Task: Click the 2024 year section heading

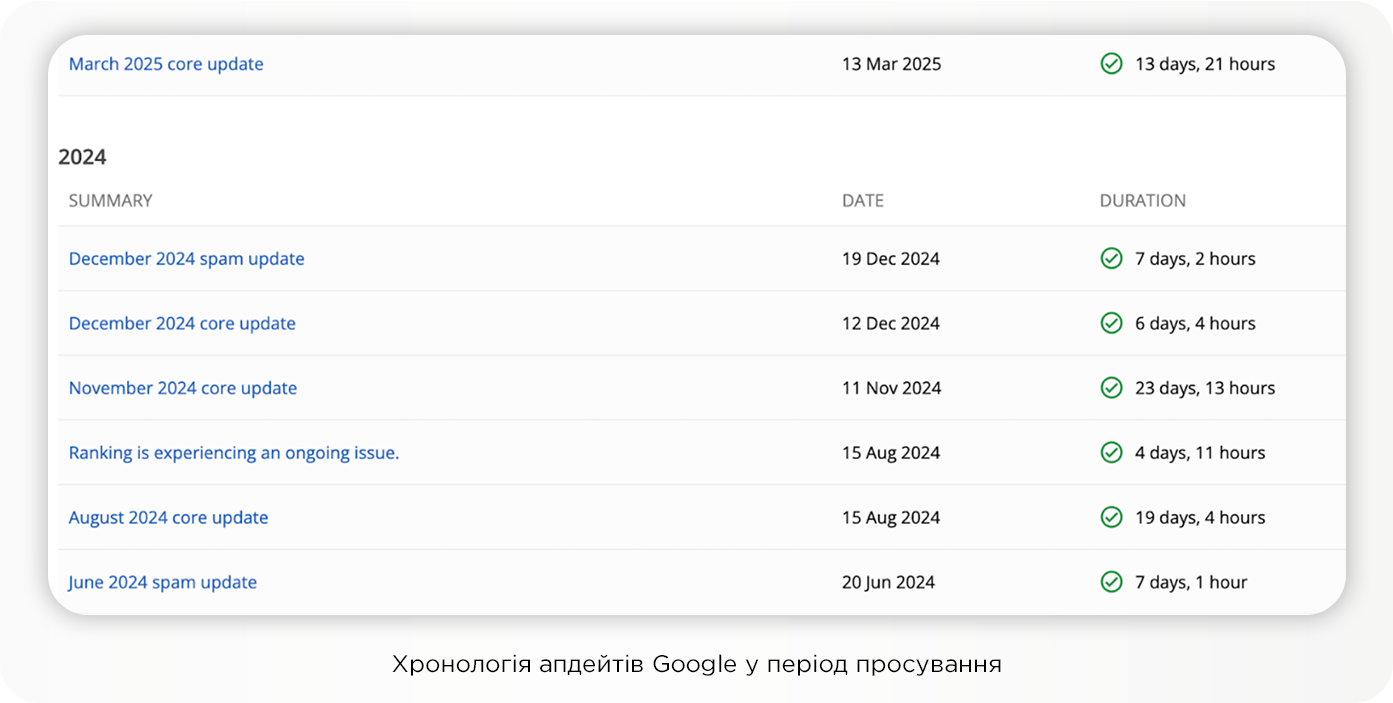Action: [x=82, y=157]
